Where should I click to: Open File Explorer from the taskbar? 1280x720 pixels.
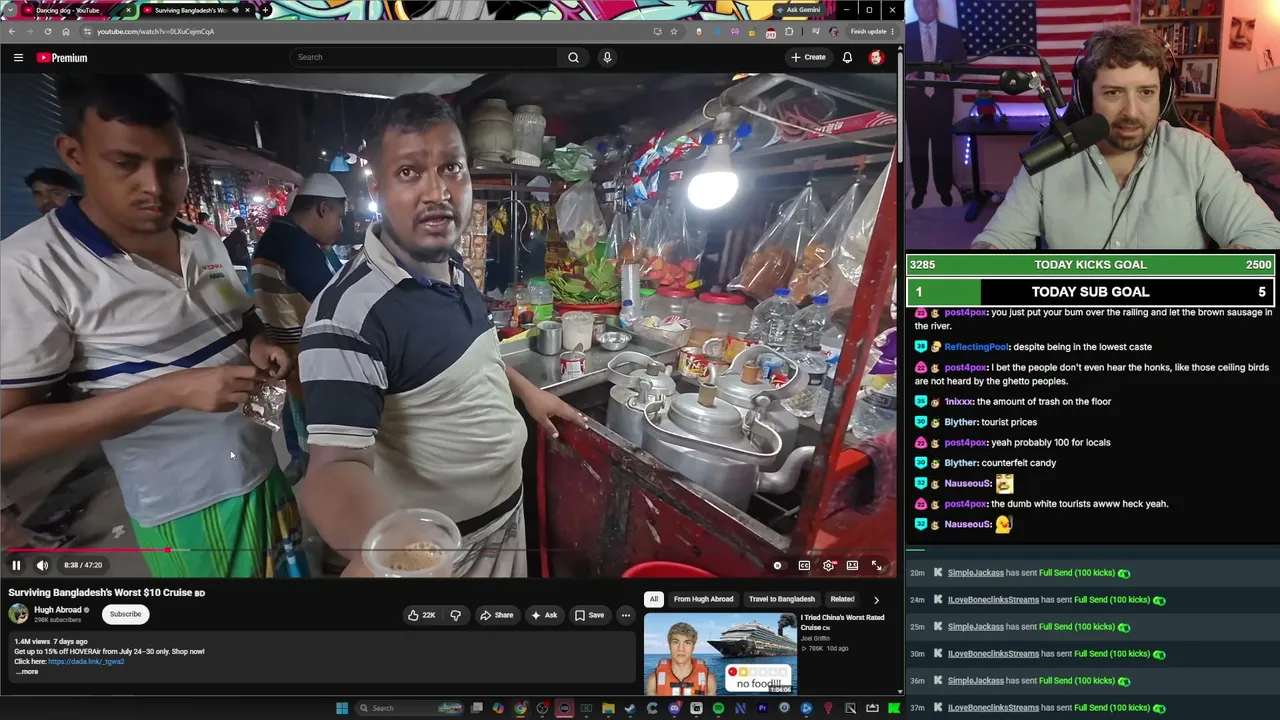click(x=608, y=708)
